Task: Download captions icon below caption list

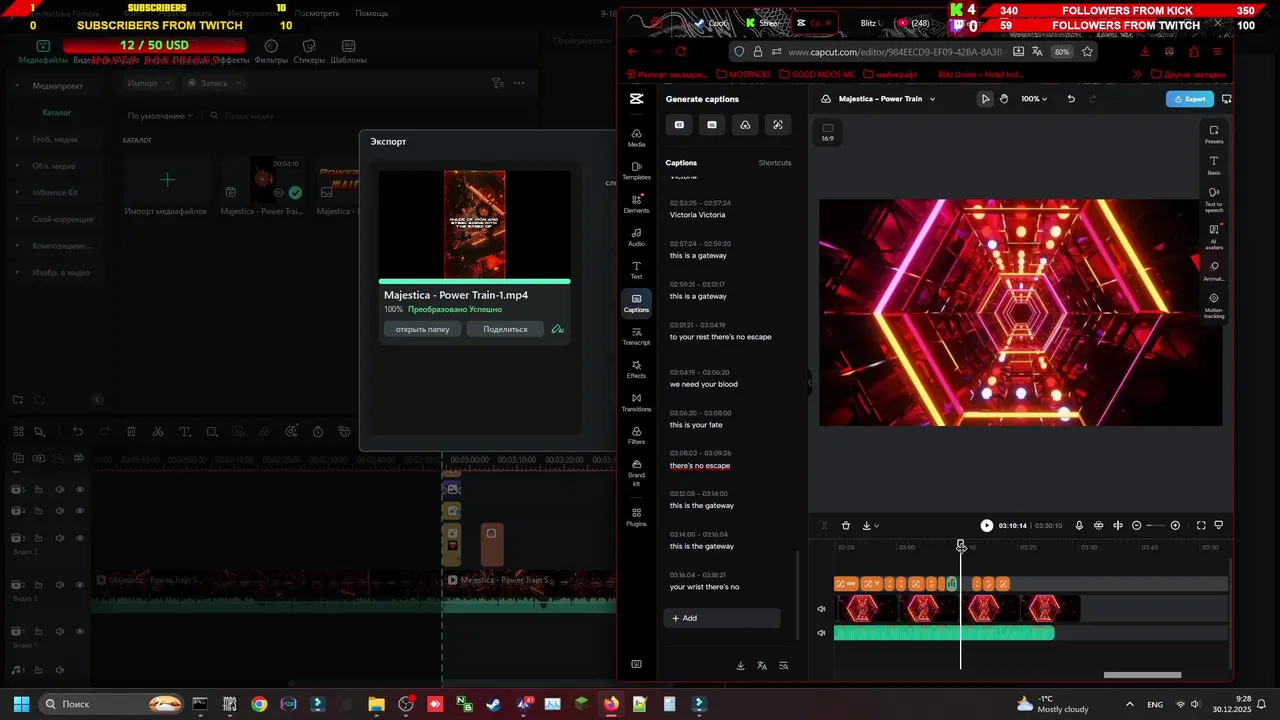Action: pos(740,666)
